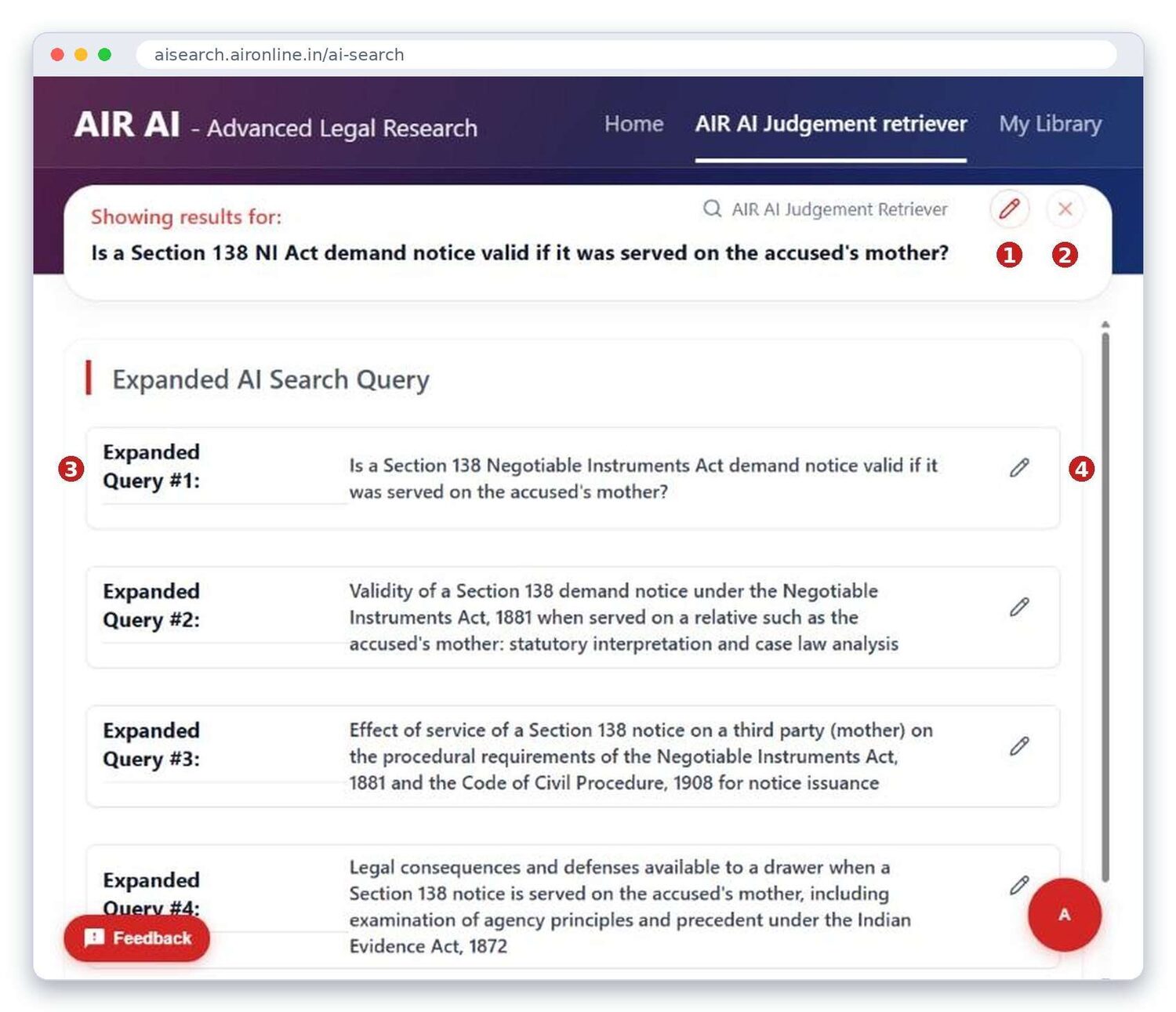Click the 'Expanded Query #2:' label
The image size is (1176, 1012).
151,605
